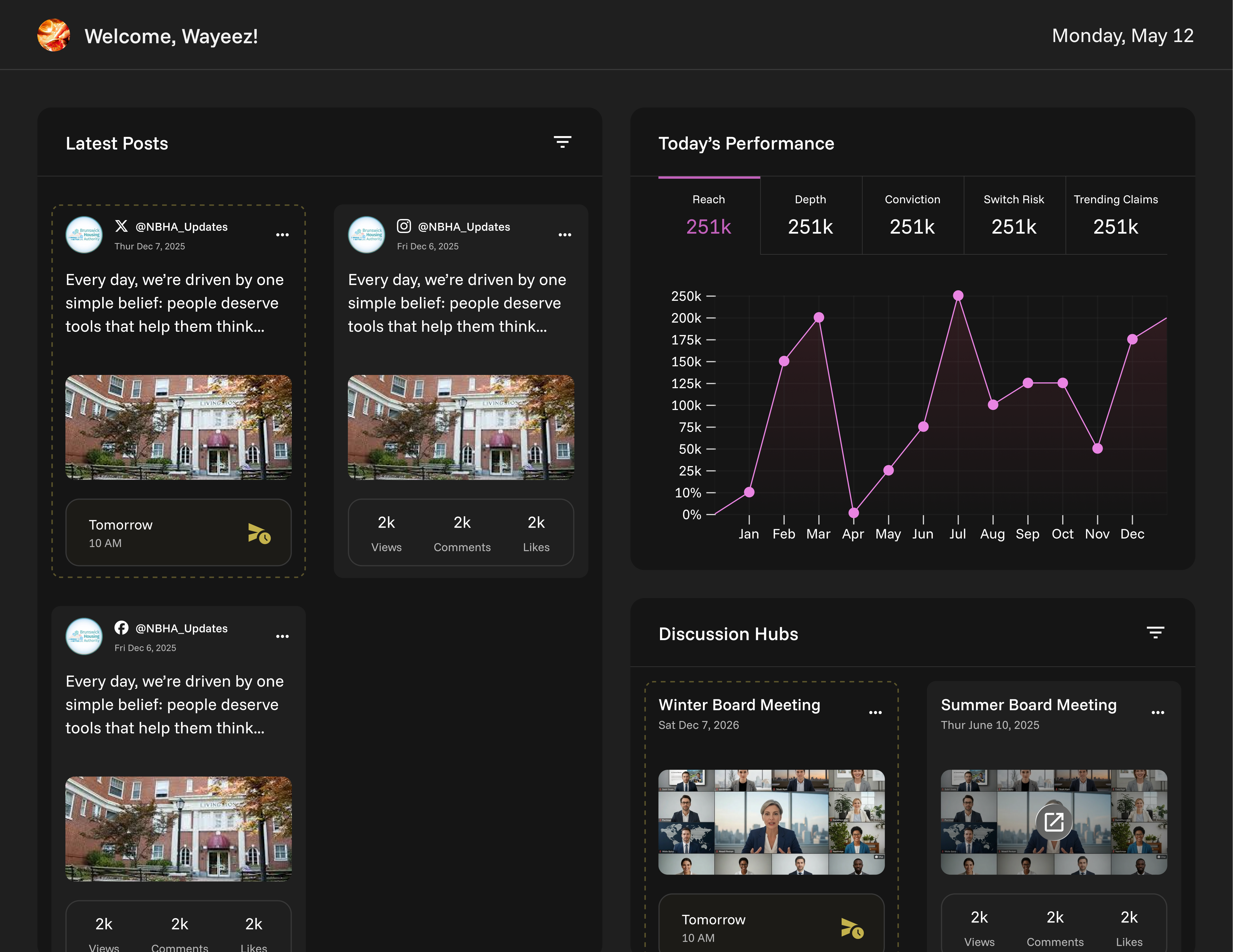Click scheduled send icon on Tomorrow post
The image size is (1233, 952).
pyautogui.click(x=259, y=533)
